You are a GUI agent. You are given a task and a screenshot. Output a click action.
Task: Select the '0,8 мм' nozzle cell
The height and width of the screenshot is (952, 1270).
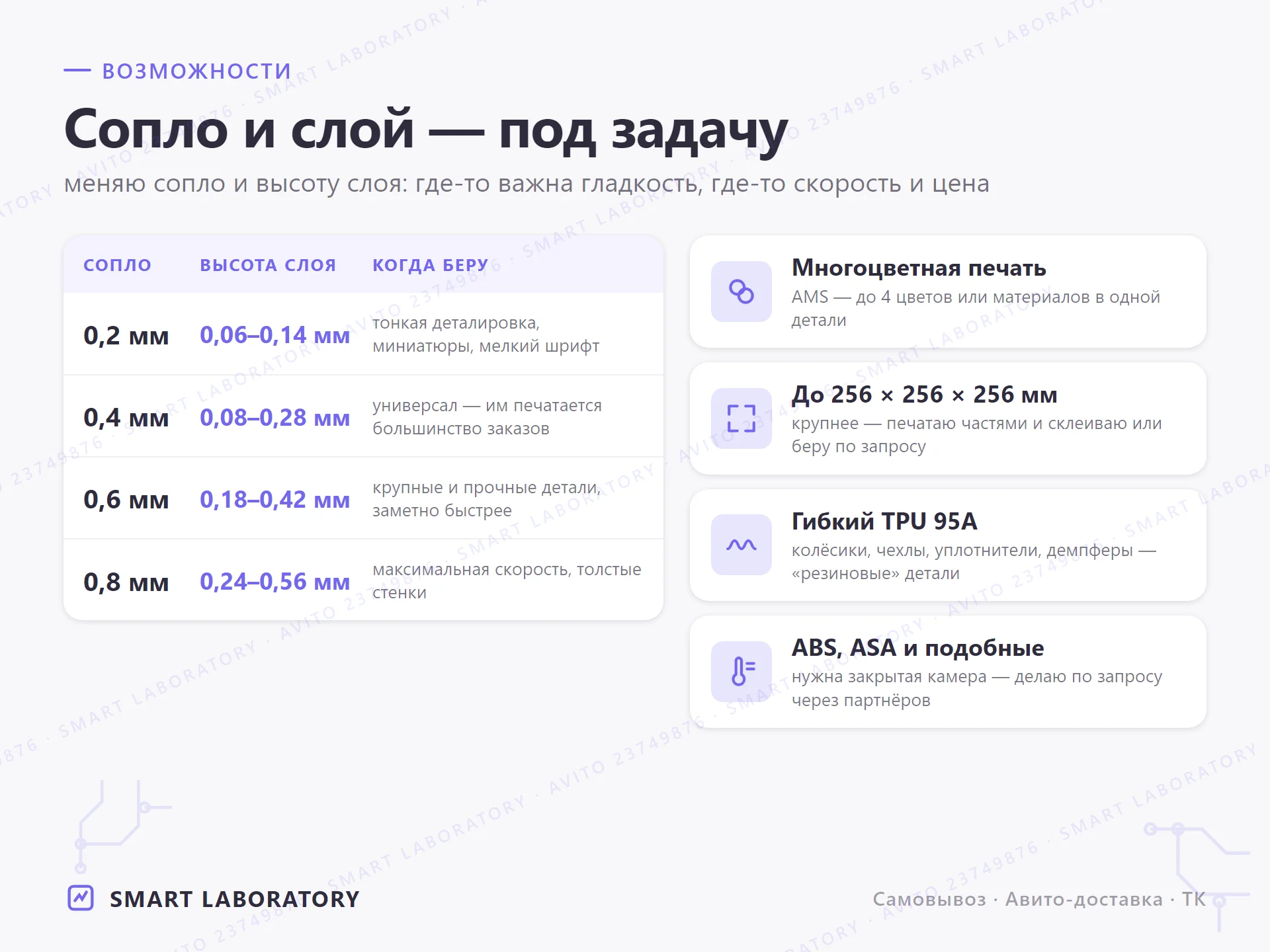tap(126, 582)
